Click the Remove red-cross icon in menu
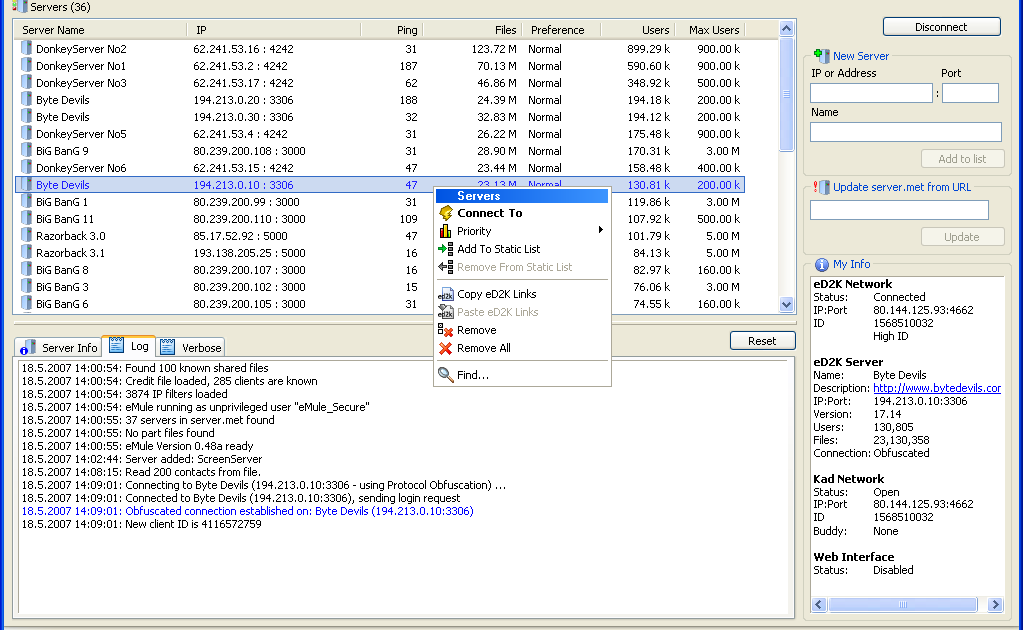This screenshot has width=1023, height=630. [446, 330]
